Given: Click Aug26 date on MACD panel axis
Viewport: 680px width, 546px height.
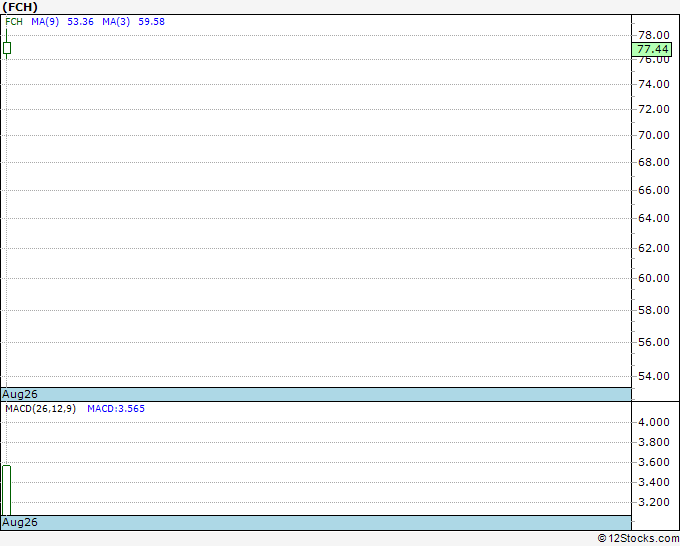Looking at the screenshot, I should (20, 522).
